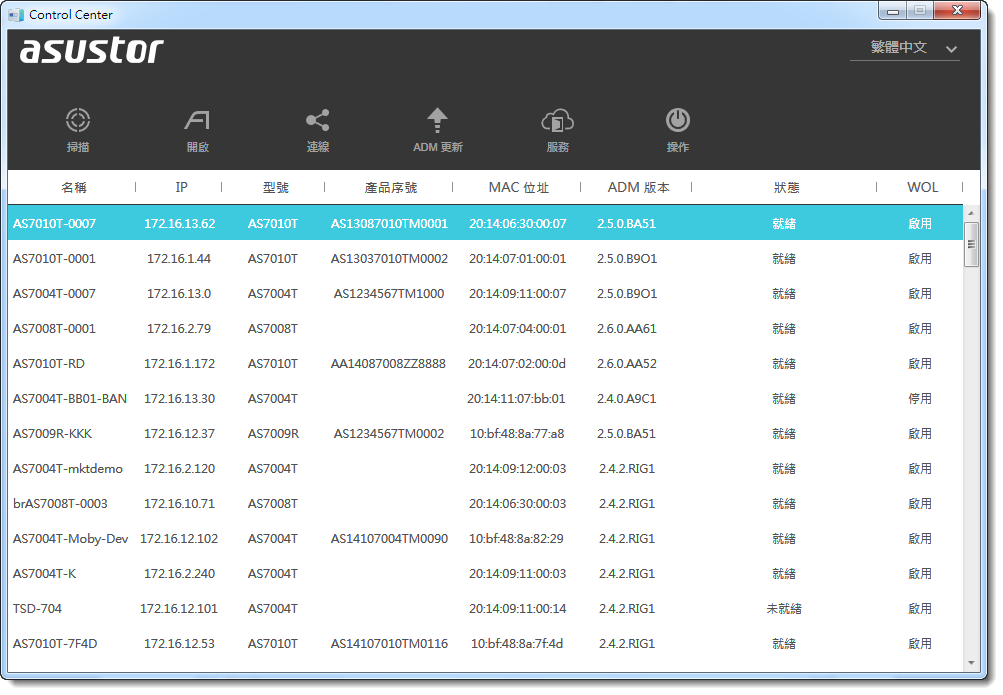This screenshot has height=695, width=1003.
Task: Select the AS7009R-KKK device row
Action: [486, 433]
